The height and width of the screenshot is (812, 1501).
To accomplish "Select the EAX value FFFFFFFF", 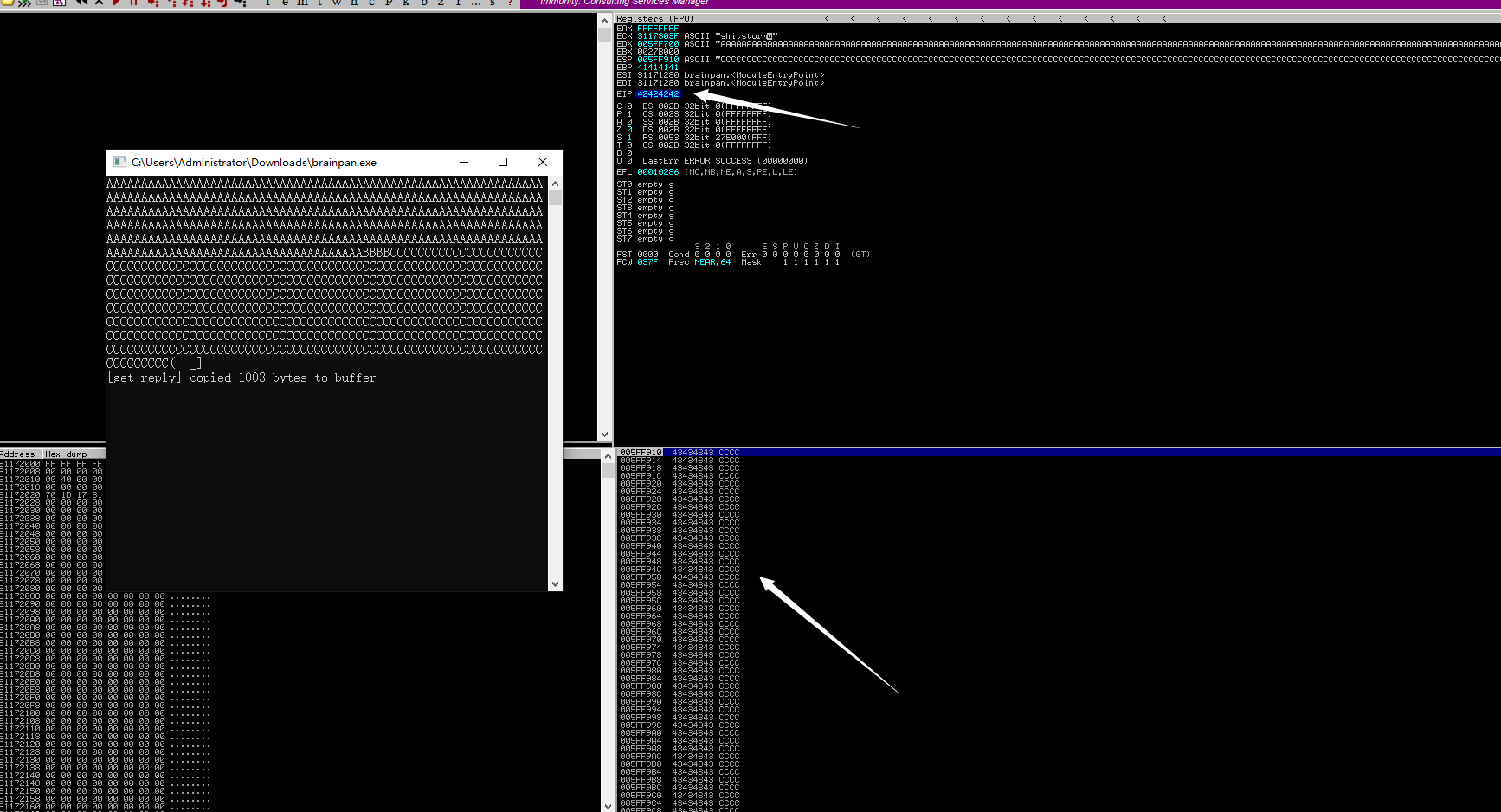I will coord(658,29).
